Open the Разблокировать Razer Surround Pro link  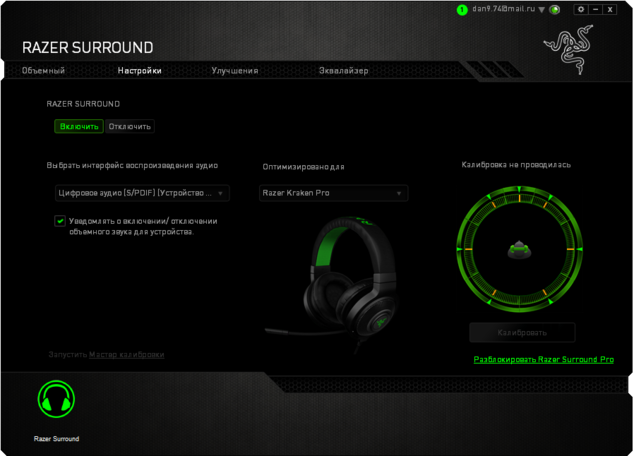543,359
